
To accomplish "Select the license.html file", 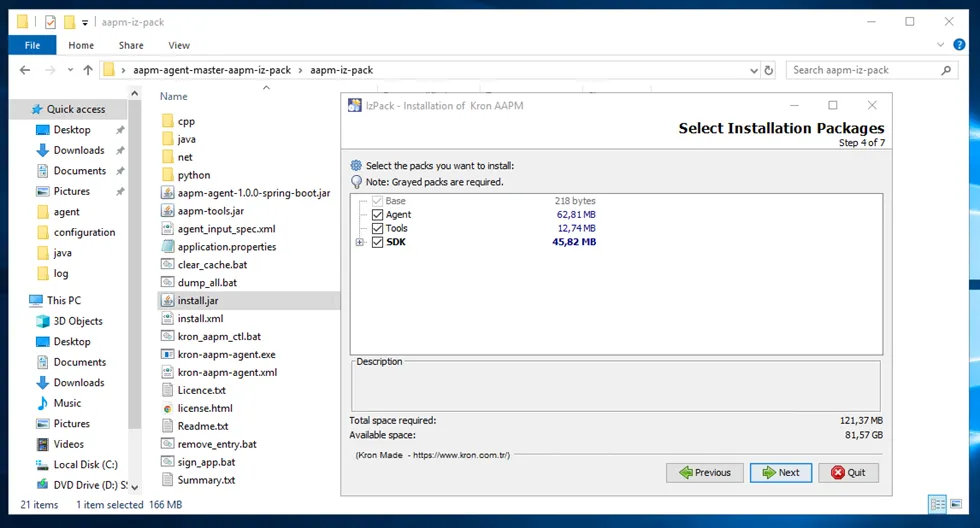I will tap(205, 409).
